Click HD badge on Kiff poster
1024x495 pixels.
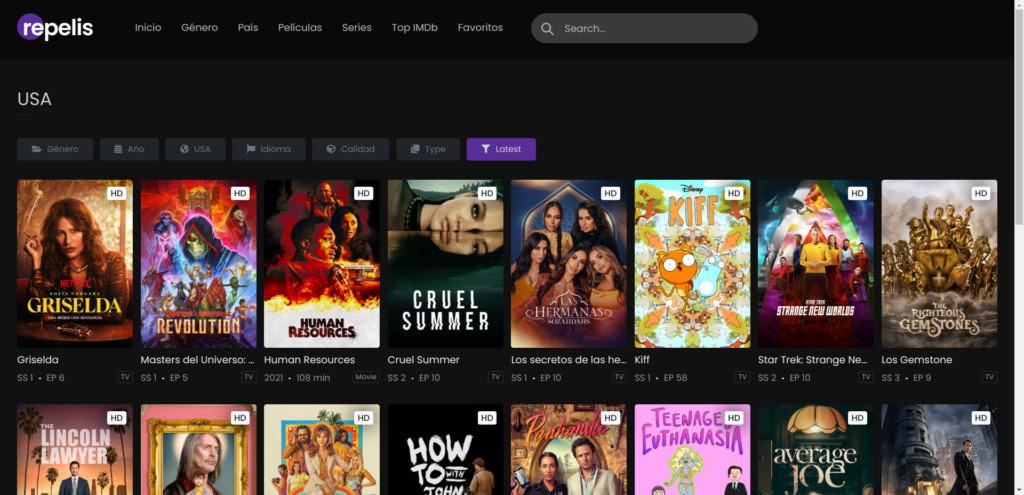click(734, 193)
